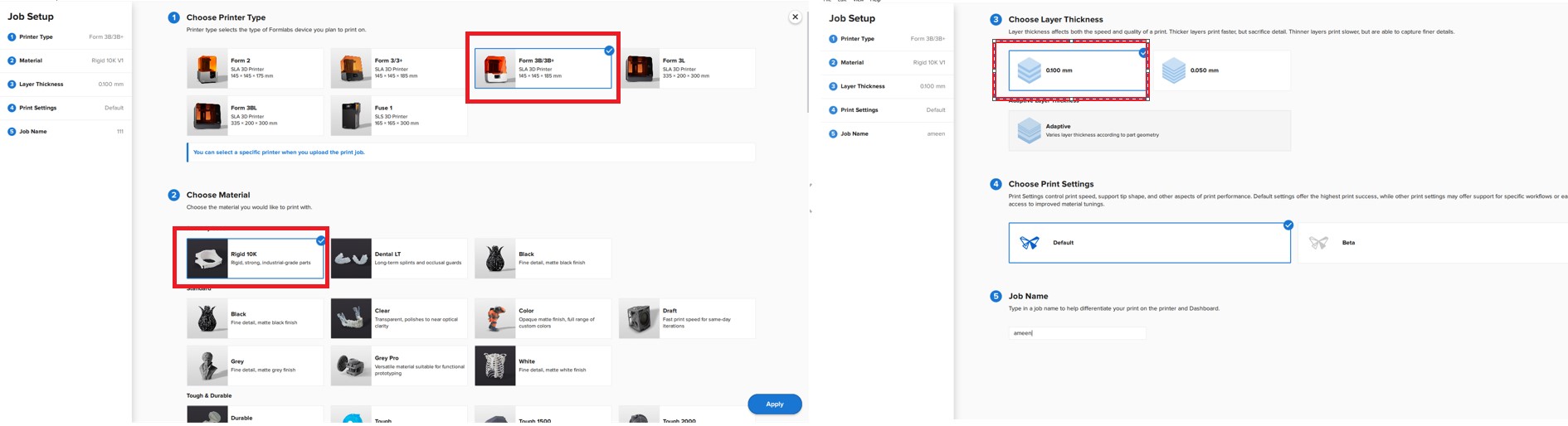Screen dimensions: 1568x426
Task: Click 'Rigid 10K V1' value in printer-type window sidebar
Action: (x=107, y=61)
